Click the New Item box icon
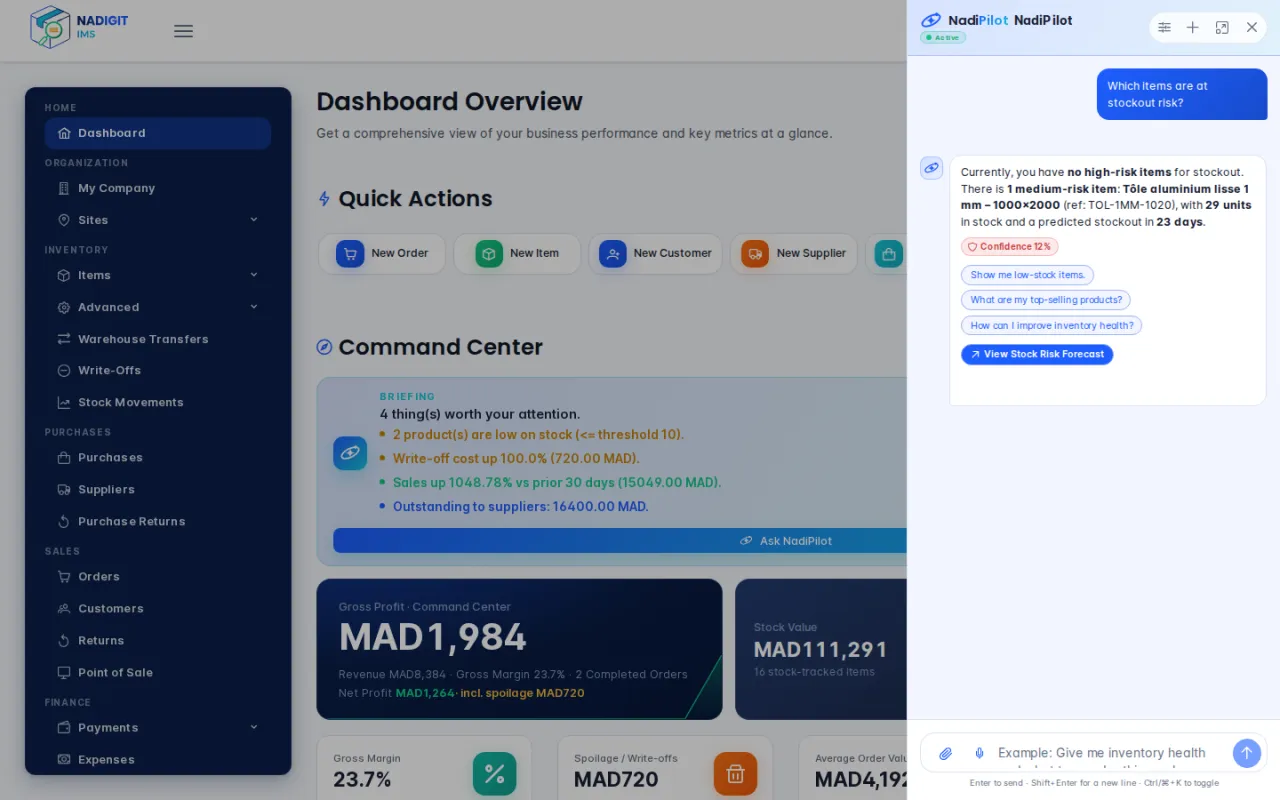 489,254
